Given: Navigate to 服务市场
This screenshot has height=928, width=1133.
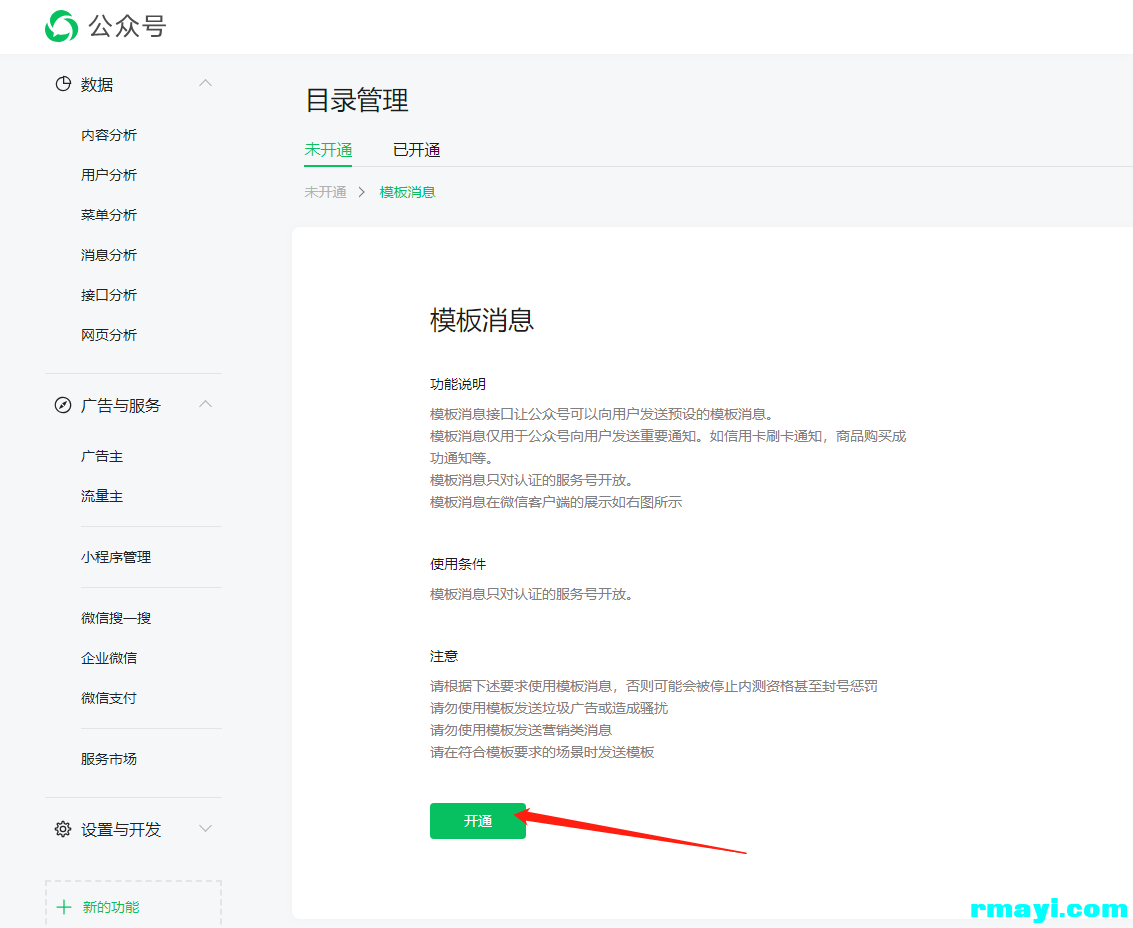Looking at the screenshot, I should pos(109,759).
